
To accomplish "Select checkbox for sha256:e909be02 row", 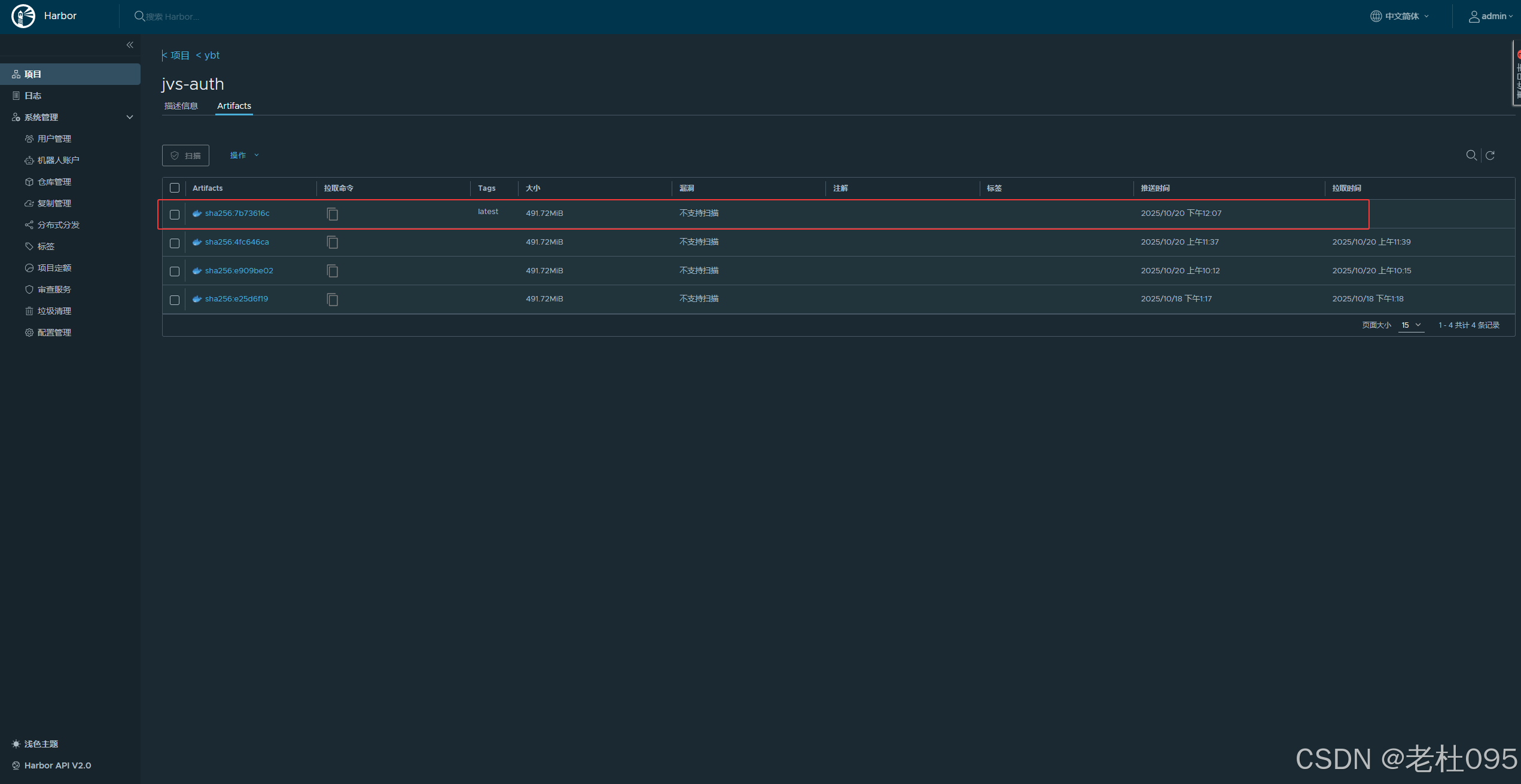I will (175, 271).
